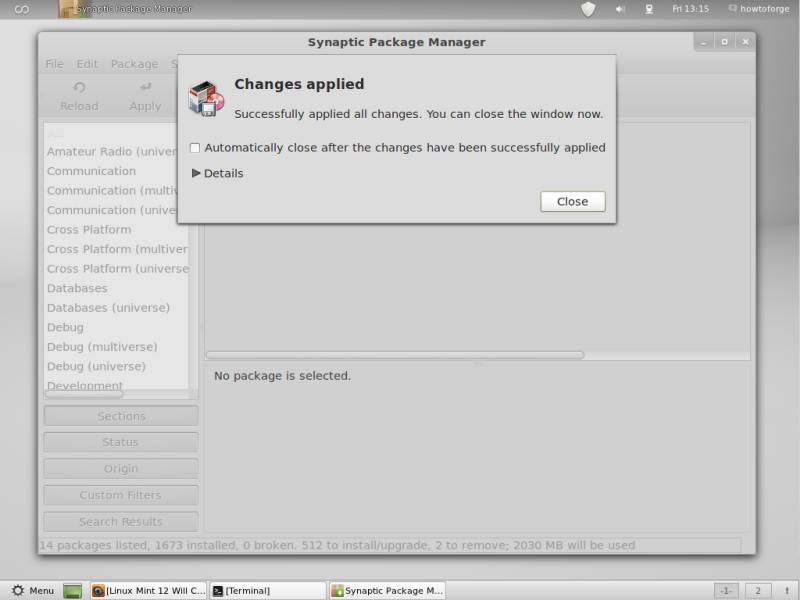Click the Close button in Changes applied dialog
Viewport: 800px width, 600px height.
pyautogui.click(x=572, y=202)
